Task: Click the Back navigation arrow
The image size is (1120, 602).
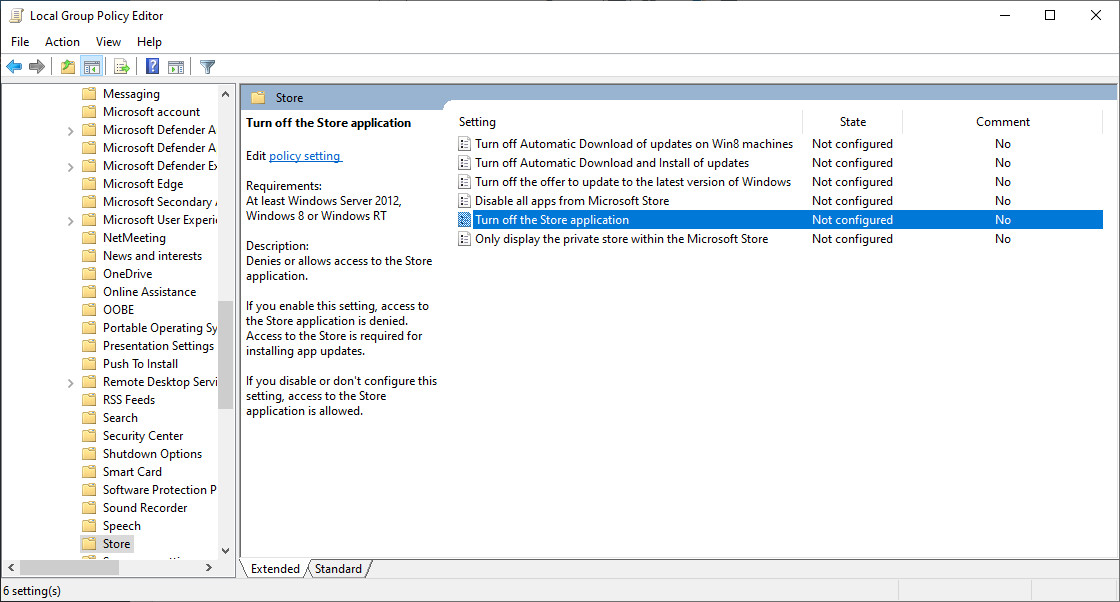Action: point(14,66)
